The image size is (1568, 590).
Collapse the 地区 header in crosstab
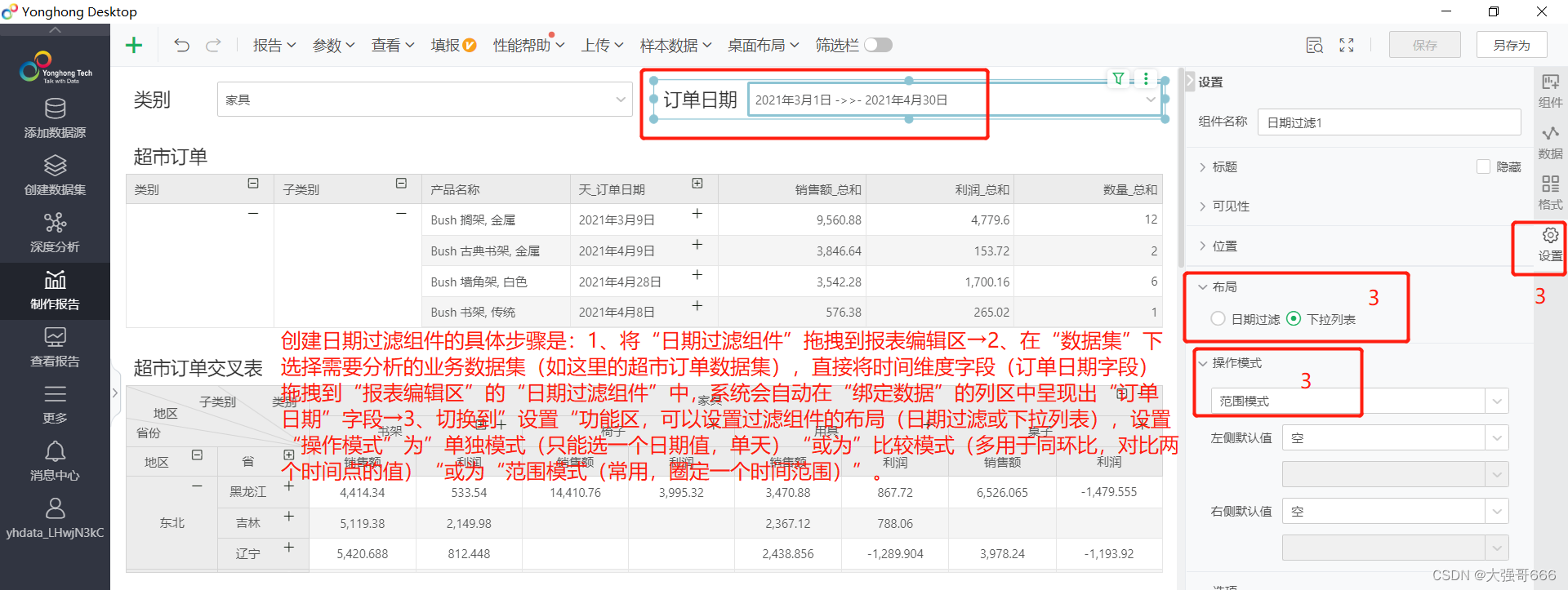click(x=197, y=455)
